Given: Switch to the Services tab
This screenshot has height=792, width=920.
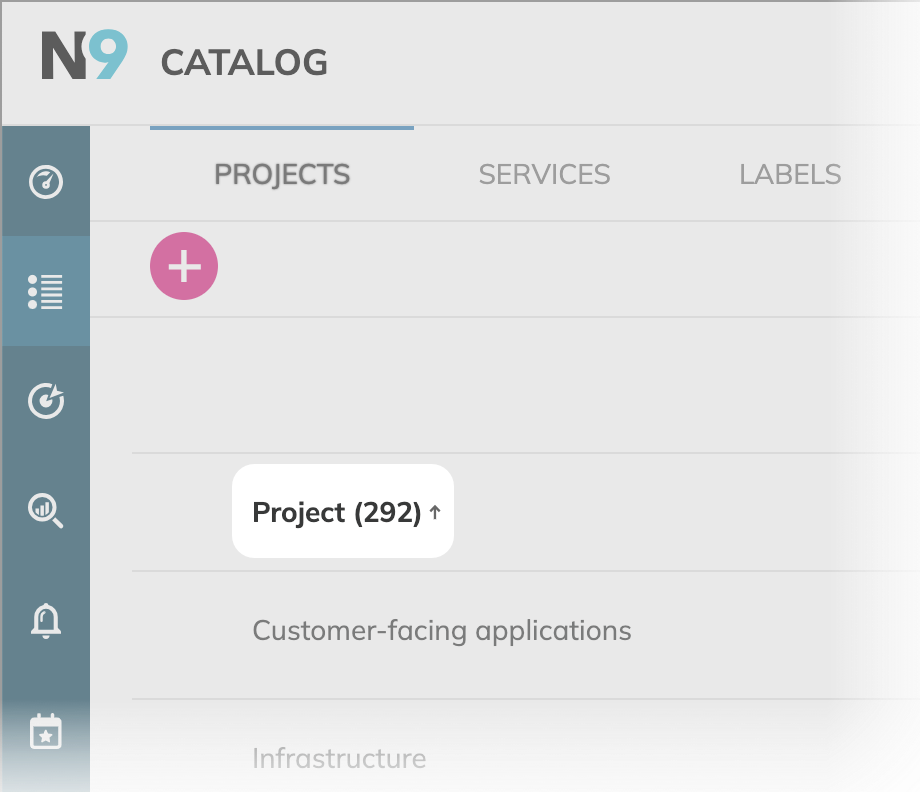Looking at the screenshot, I should (x=544, y=174).
